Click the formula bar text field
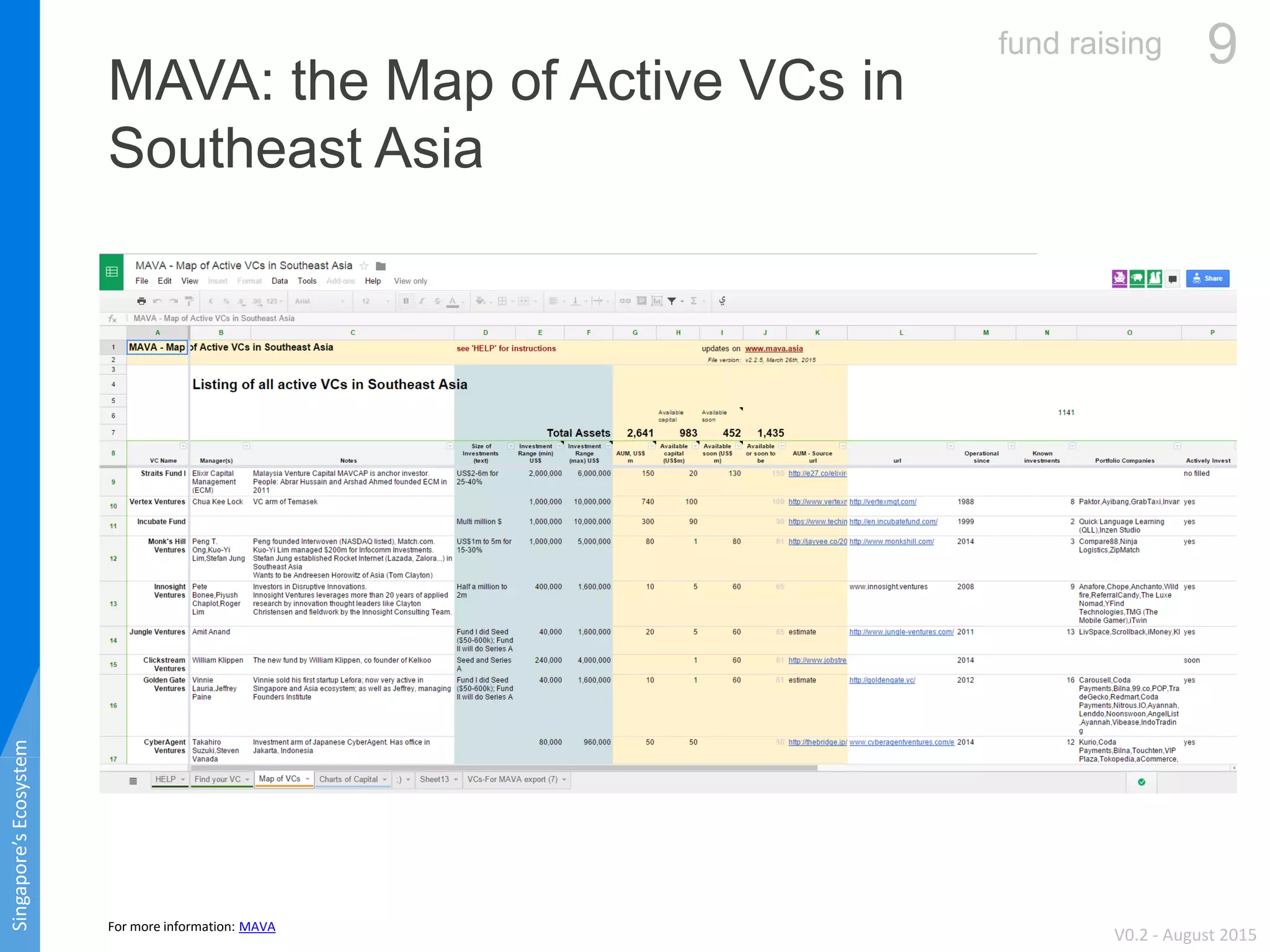 tap(682, 319)
